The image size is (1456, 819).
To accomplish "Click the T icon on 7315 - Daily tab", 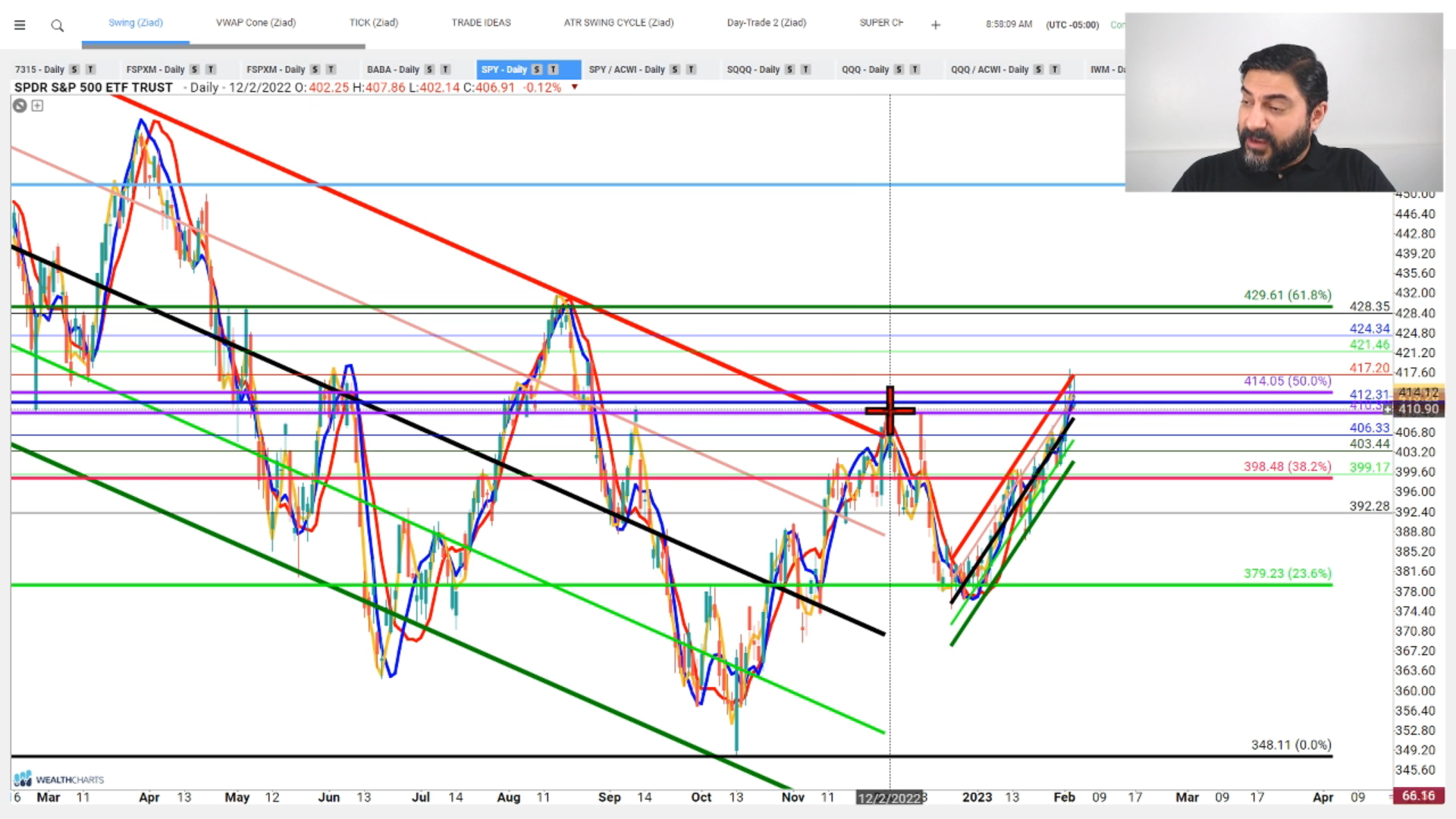I will tap(90, 69).
